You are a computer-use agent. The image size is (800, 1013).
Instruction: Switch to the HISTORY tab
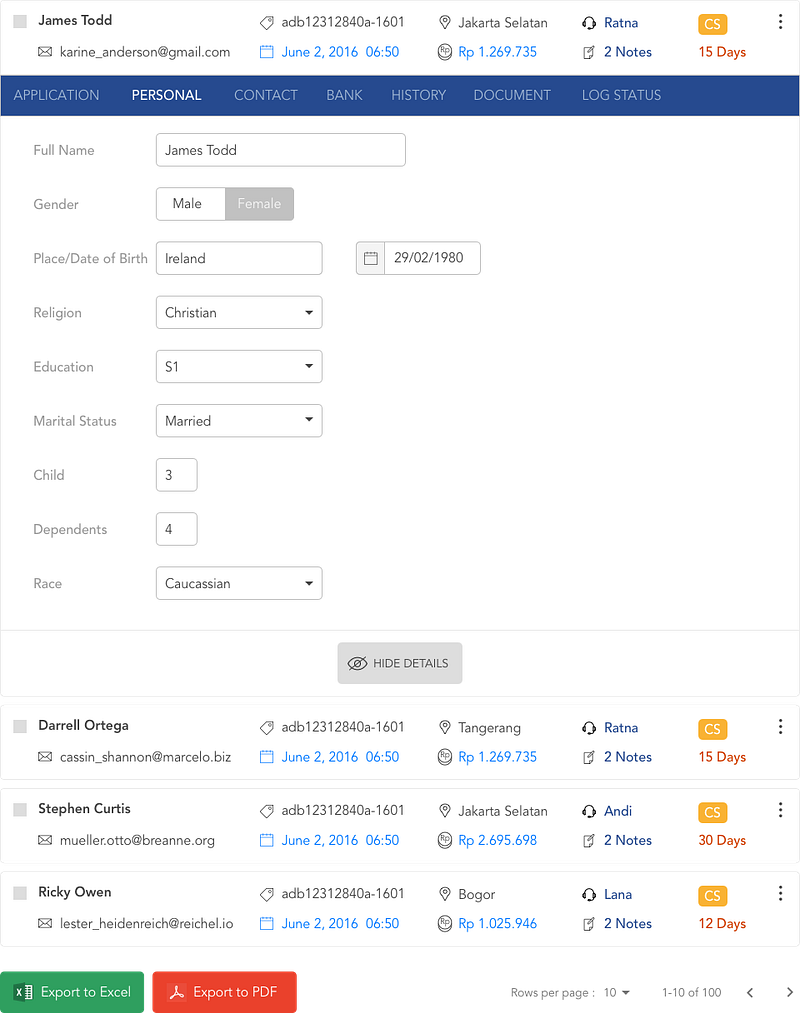click(418, 95)
